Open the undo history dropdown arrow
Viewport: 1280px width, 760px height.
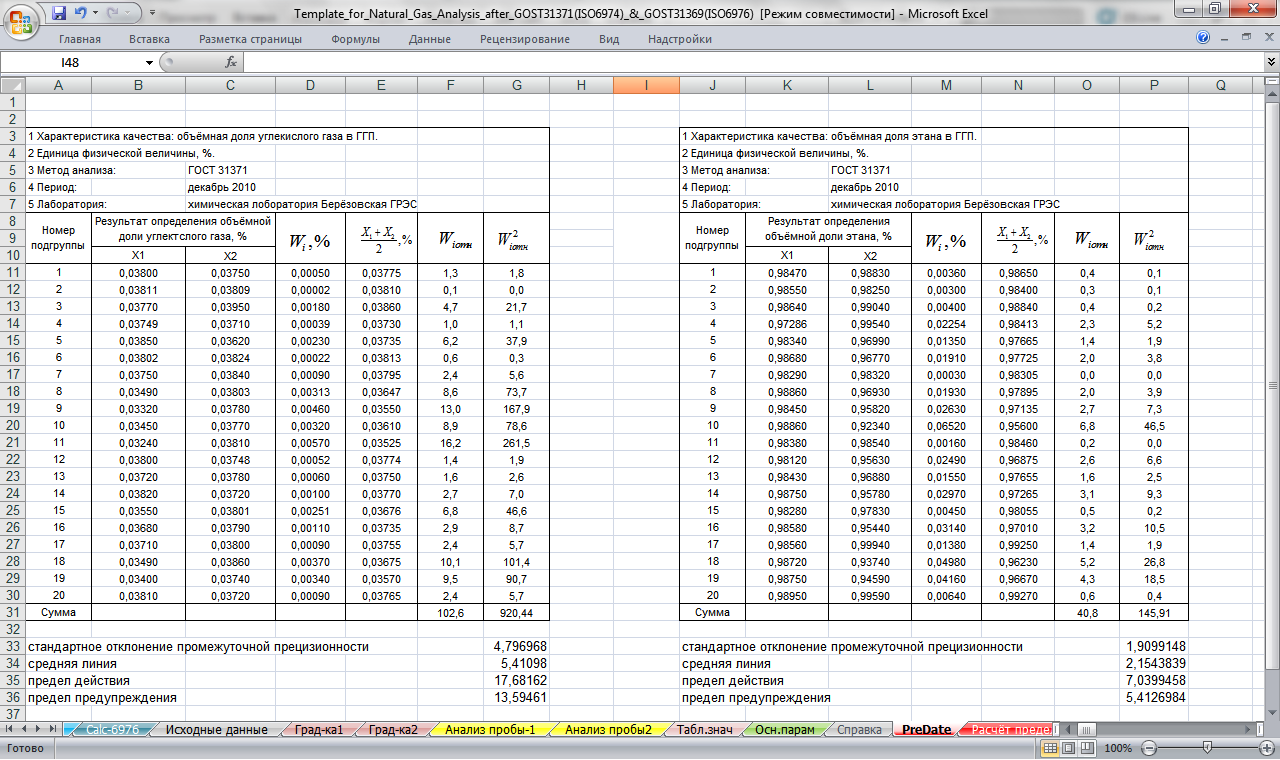(x=95, y=13)
